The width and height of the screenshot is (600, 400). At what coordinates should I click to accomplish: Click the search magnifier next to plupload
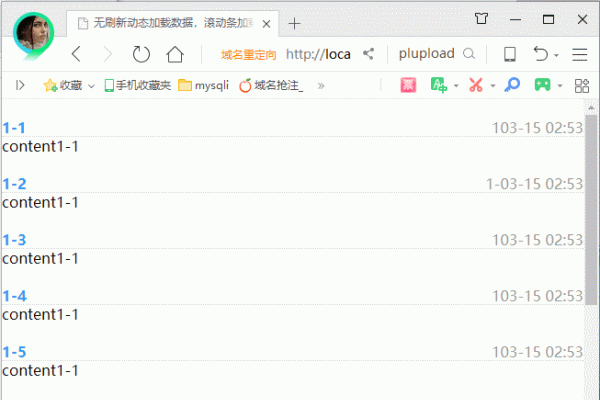467,54
